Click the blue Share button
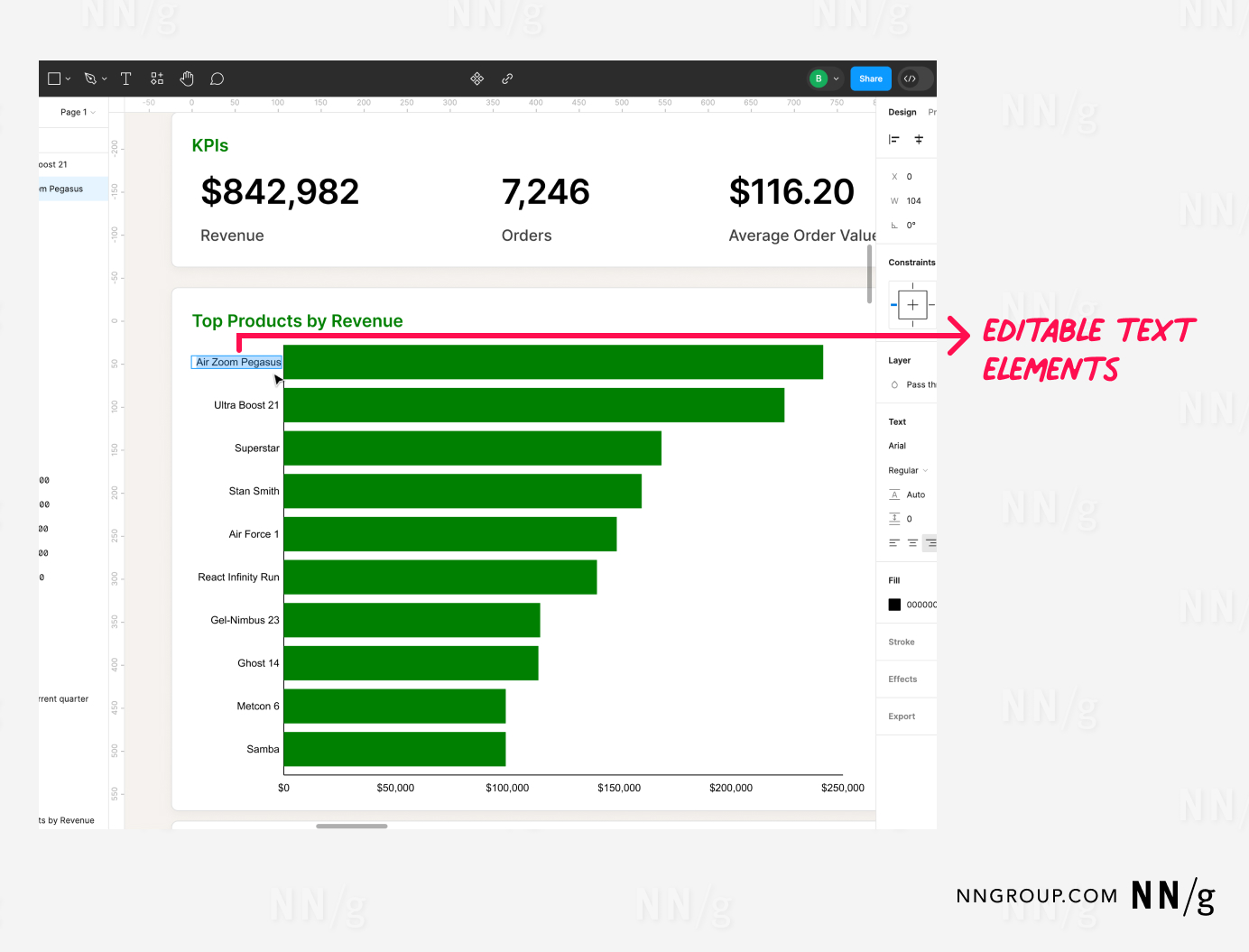 click(870, 79)
